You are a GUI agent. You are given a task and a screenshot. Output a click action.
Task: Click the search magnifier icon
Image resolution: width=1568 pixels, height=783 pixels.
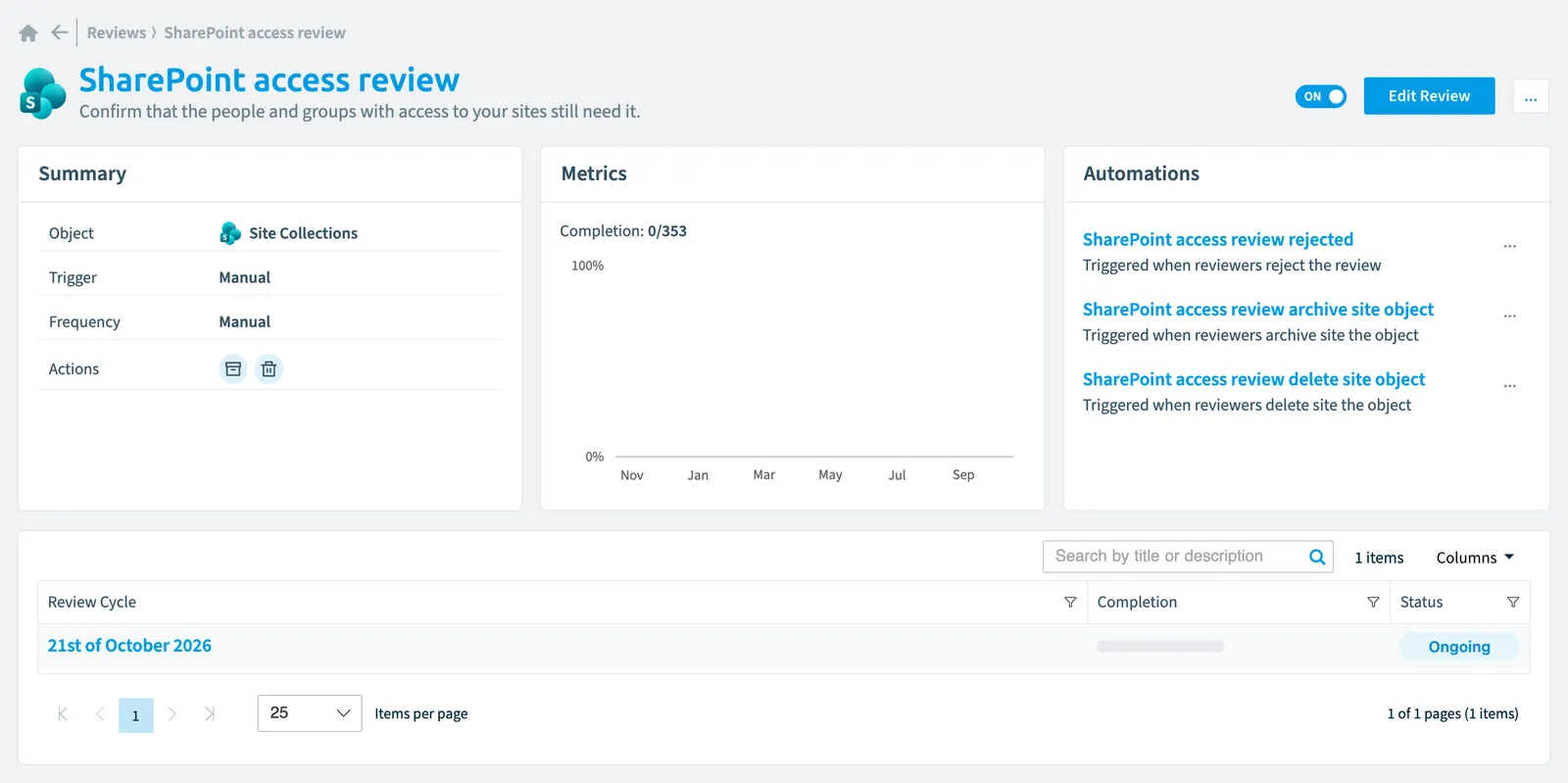[1317, 557]
